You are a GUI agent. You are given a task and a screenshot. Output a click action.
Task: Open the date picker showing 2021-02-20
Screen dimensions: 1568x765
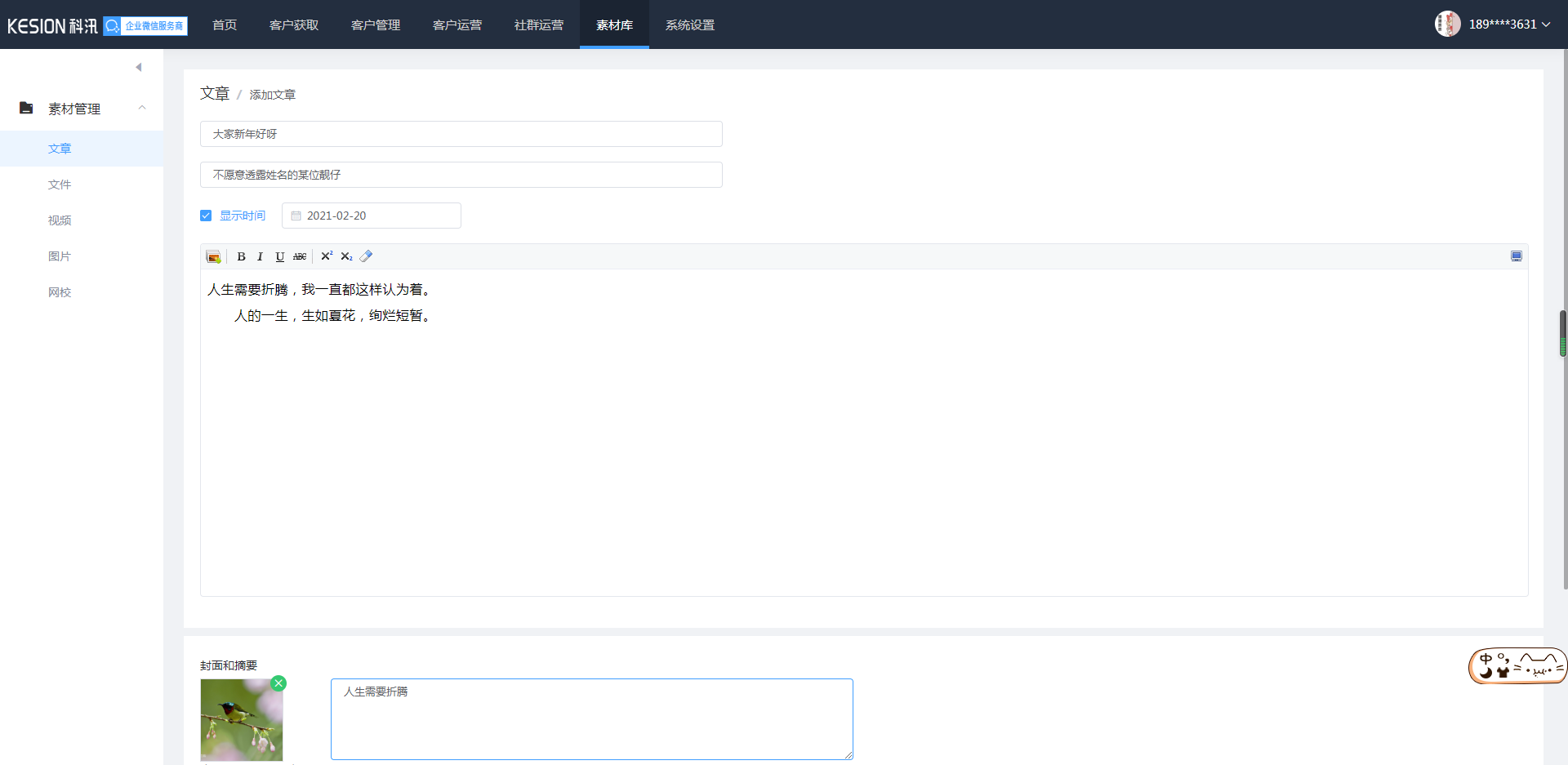click(x=372, y=216)
